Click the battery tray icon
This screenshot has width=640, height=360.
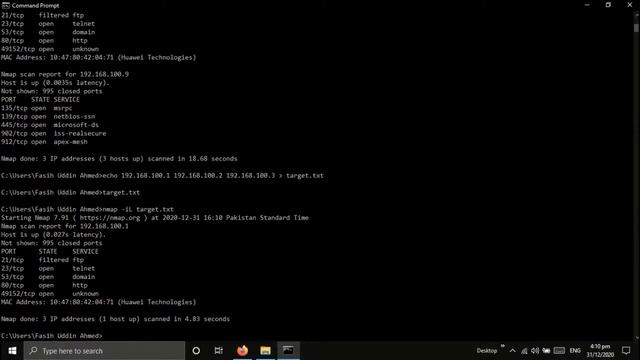(x=546, y=351)
